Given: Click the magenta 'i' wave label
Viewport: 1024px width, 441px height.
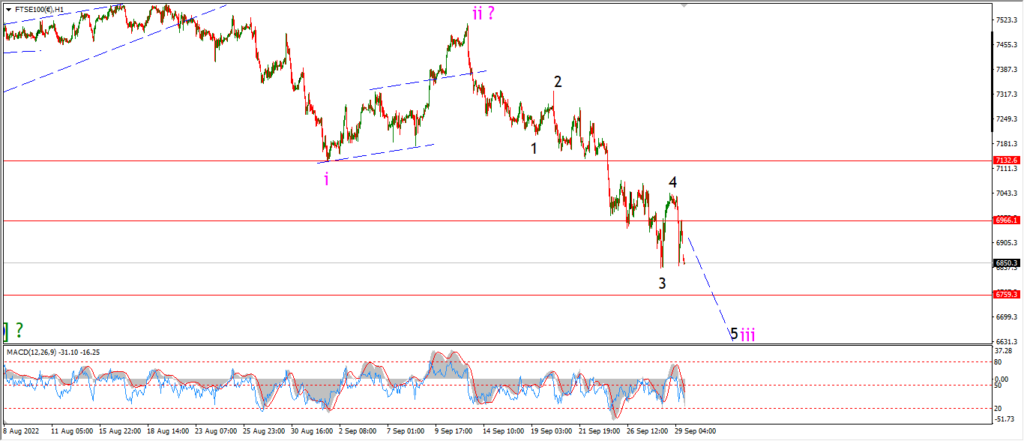Looking at the screenshot, I should coord(326,180).
